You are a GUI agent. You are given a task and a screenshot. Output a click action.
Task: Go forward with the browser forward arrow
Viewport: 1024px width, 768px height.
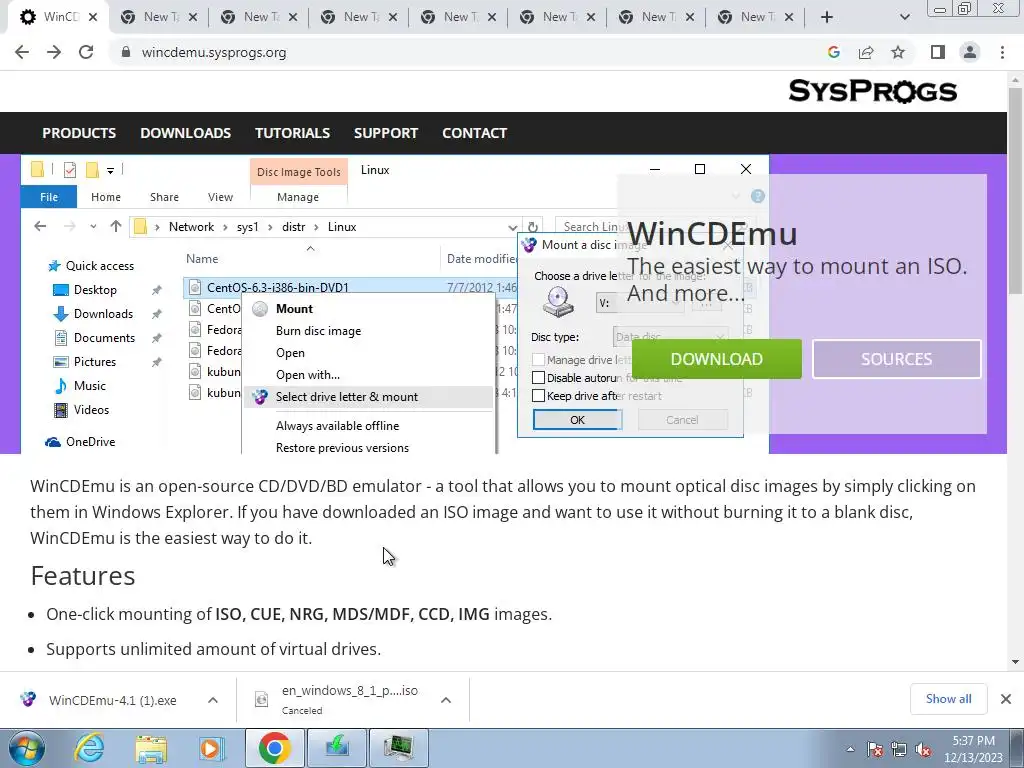(54, 52)
